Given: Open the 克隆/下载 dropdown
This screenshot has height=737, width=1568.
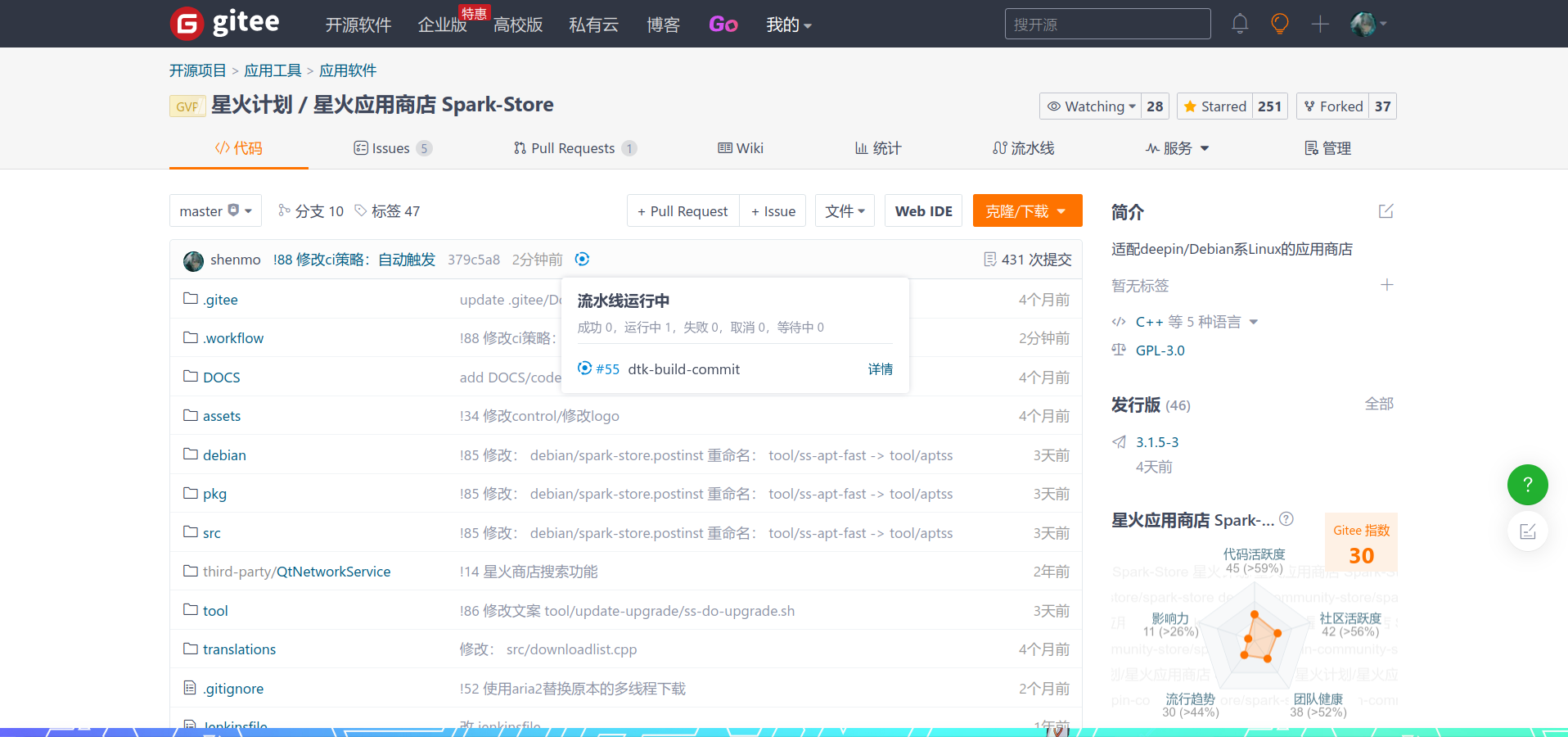Looking at the screenshot, I should point(1026,210).
